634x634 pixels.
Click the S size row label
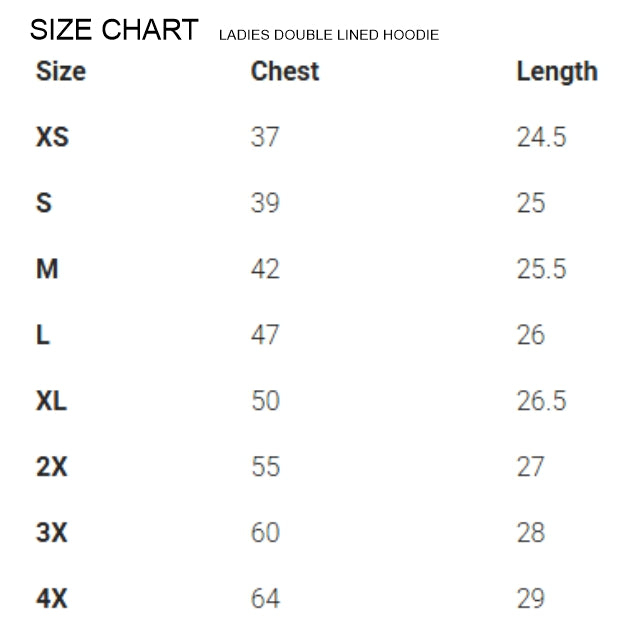[44, 203]
